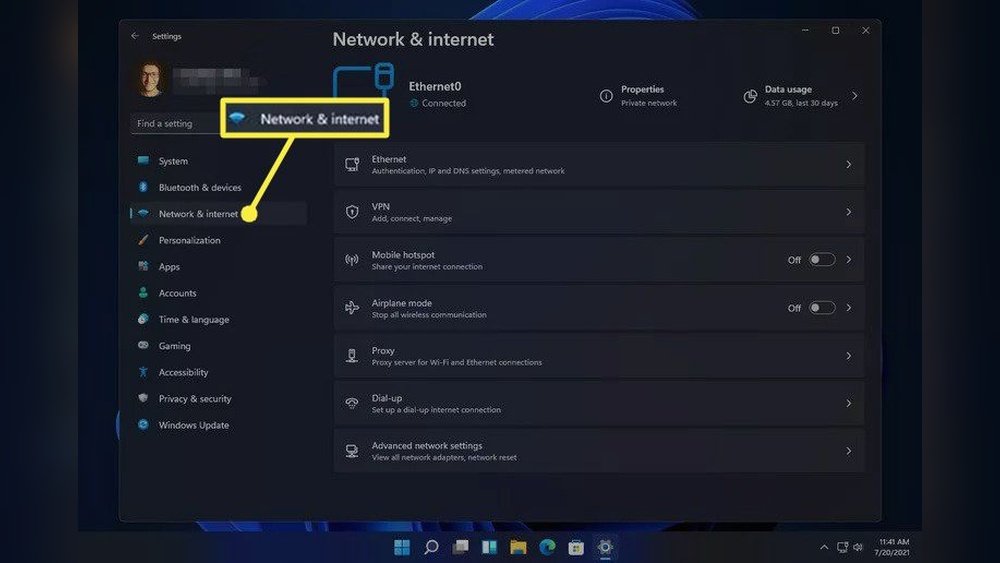This screenshot has height=563, width=1000.
Task: Click the Dial-up phone icon
Action: 352,403
